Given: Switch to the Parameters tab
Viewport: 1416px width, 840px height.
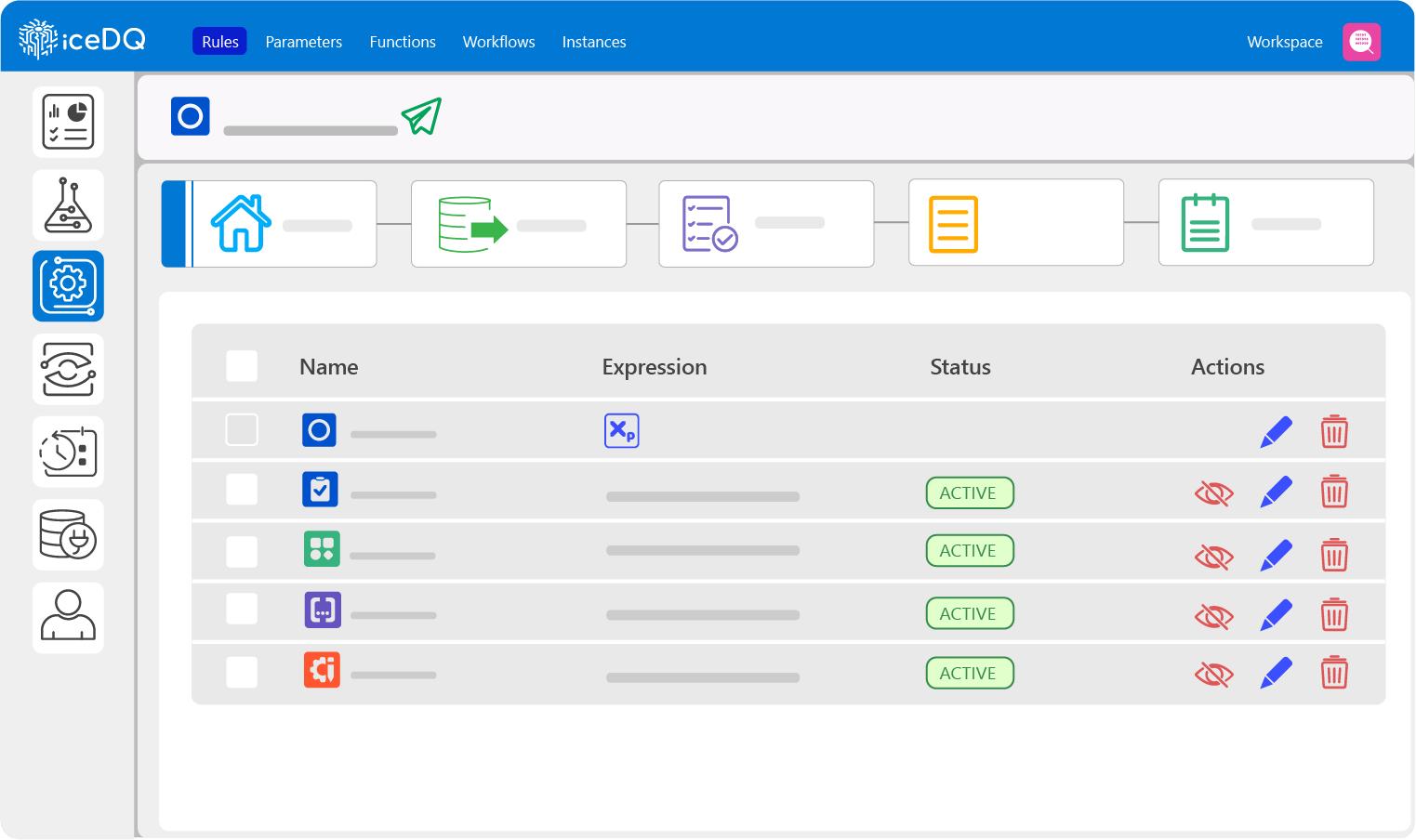Looking at the screenshot, I should point(303,42).
